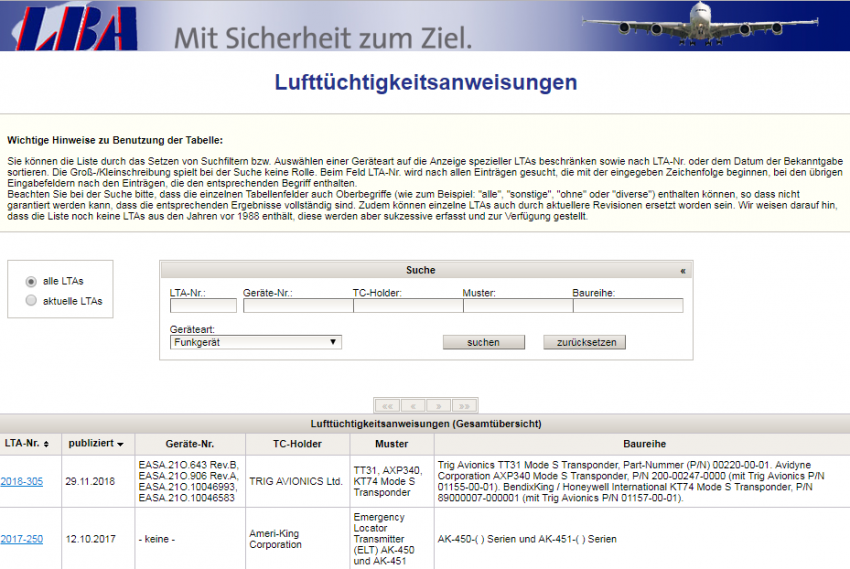Open LTA link 2018-305
Image resolution: width=850 pixels, height=569 pixels.
[22, 481]
